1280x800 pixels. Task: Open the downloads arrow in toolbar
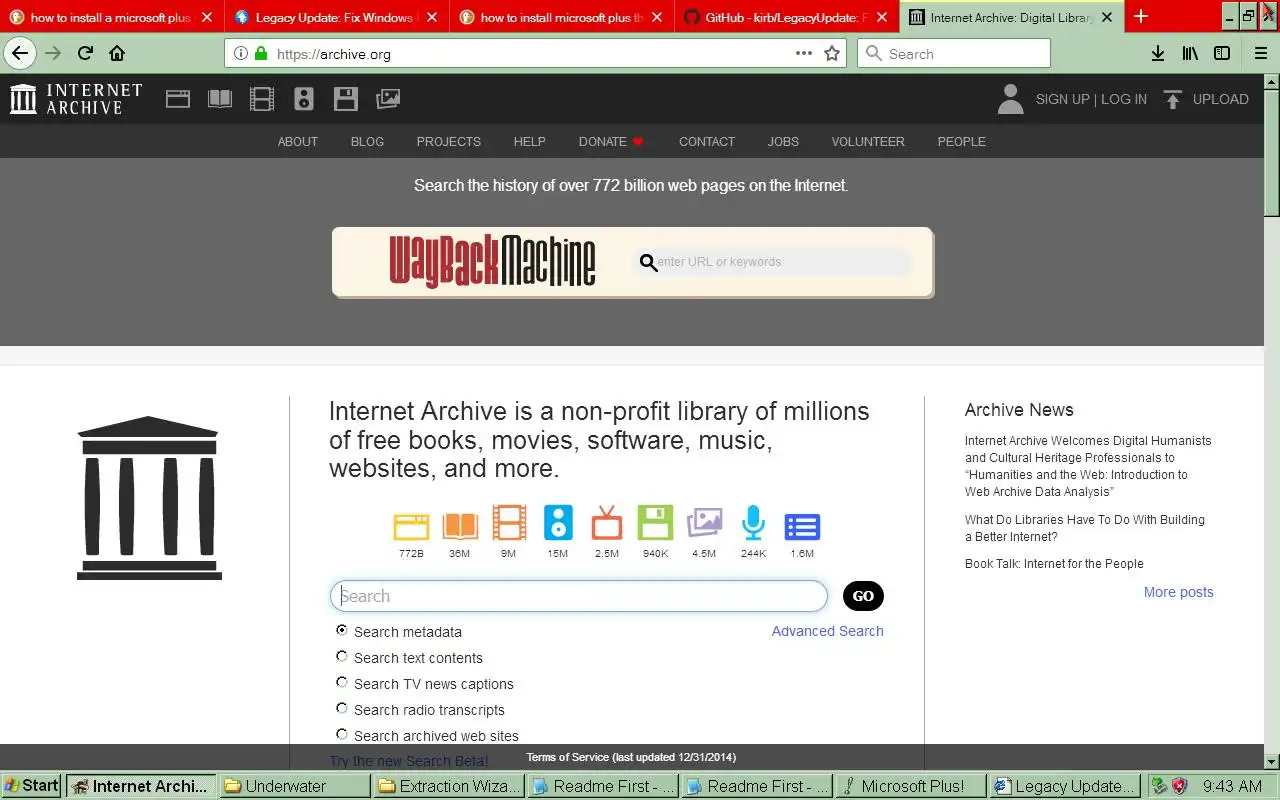click(1158, 54)
